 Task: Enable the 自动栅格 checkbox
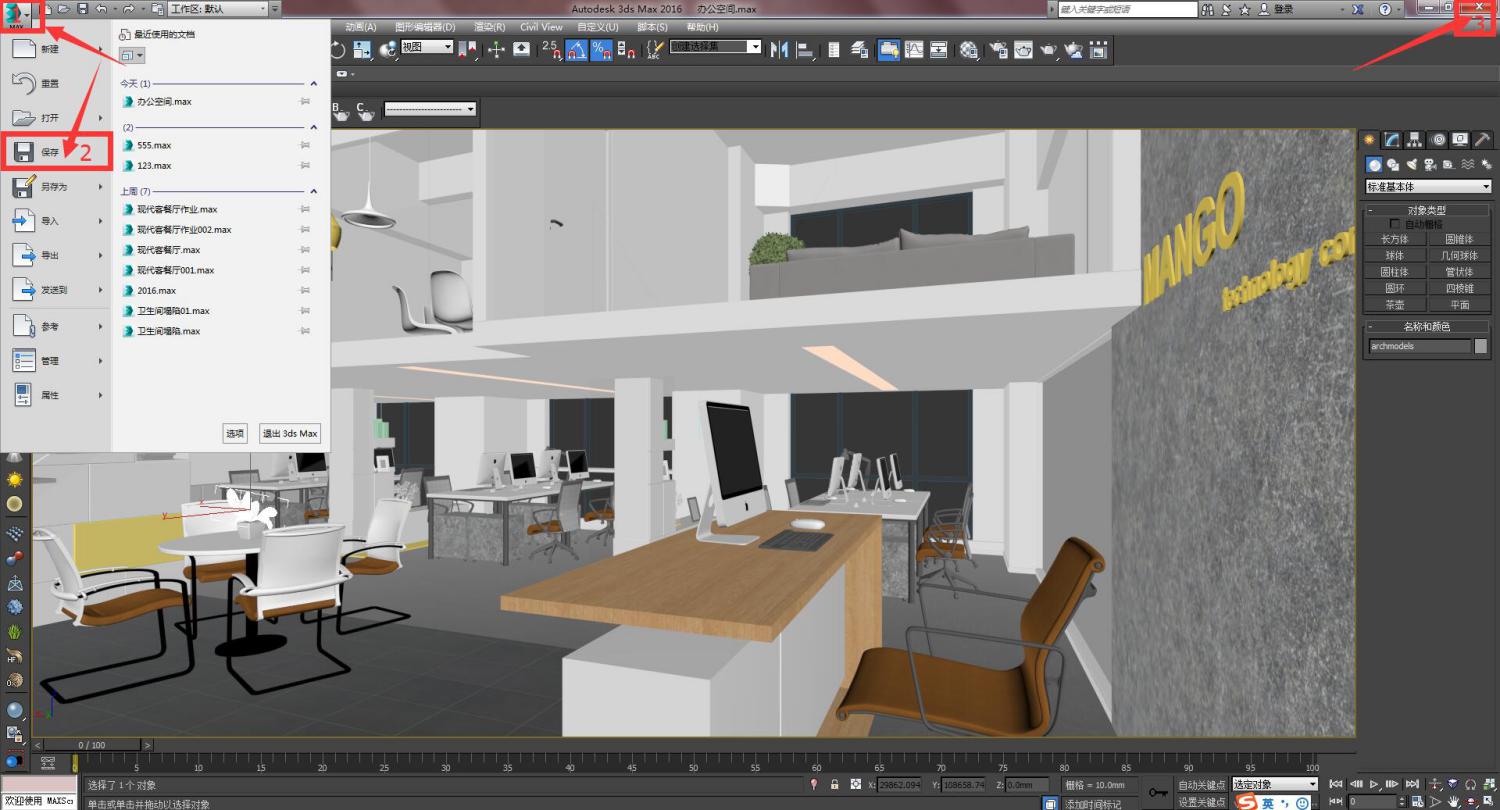[x=1396, y=225]
